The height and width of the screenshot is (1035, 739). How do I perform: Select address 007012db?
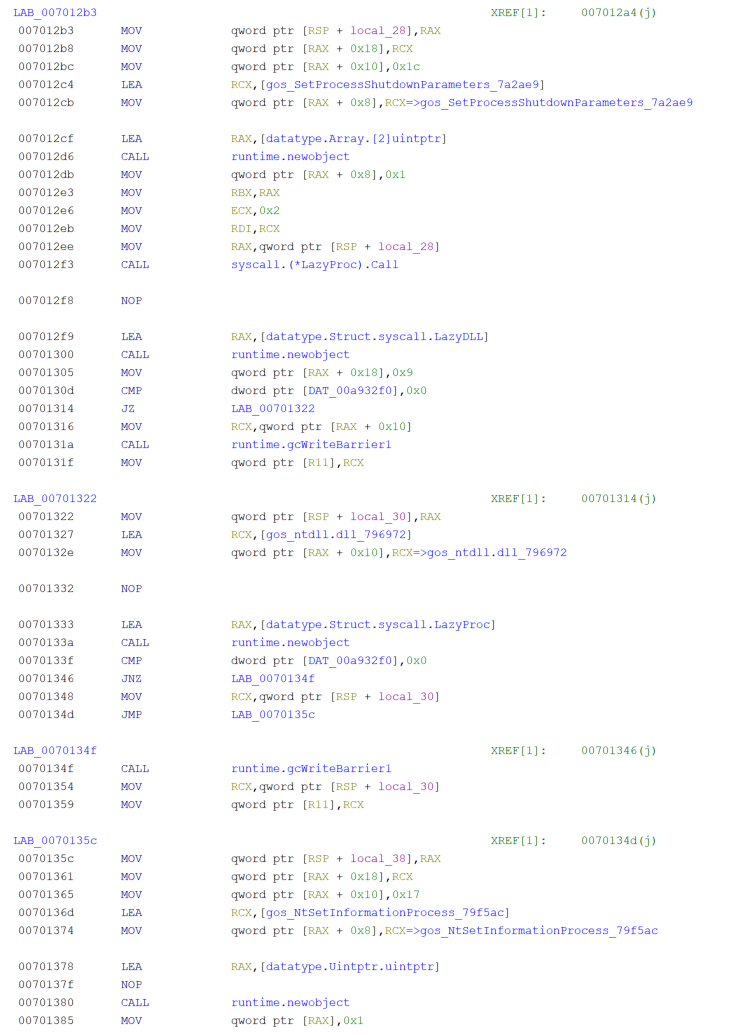pyautogui.click(x=46, y=174)
